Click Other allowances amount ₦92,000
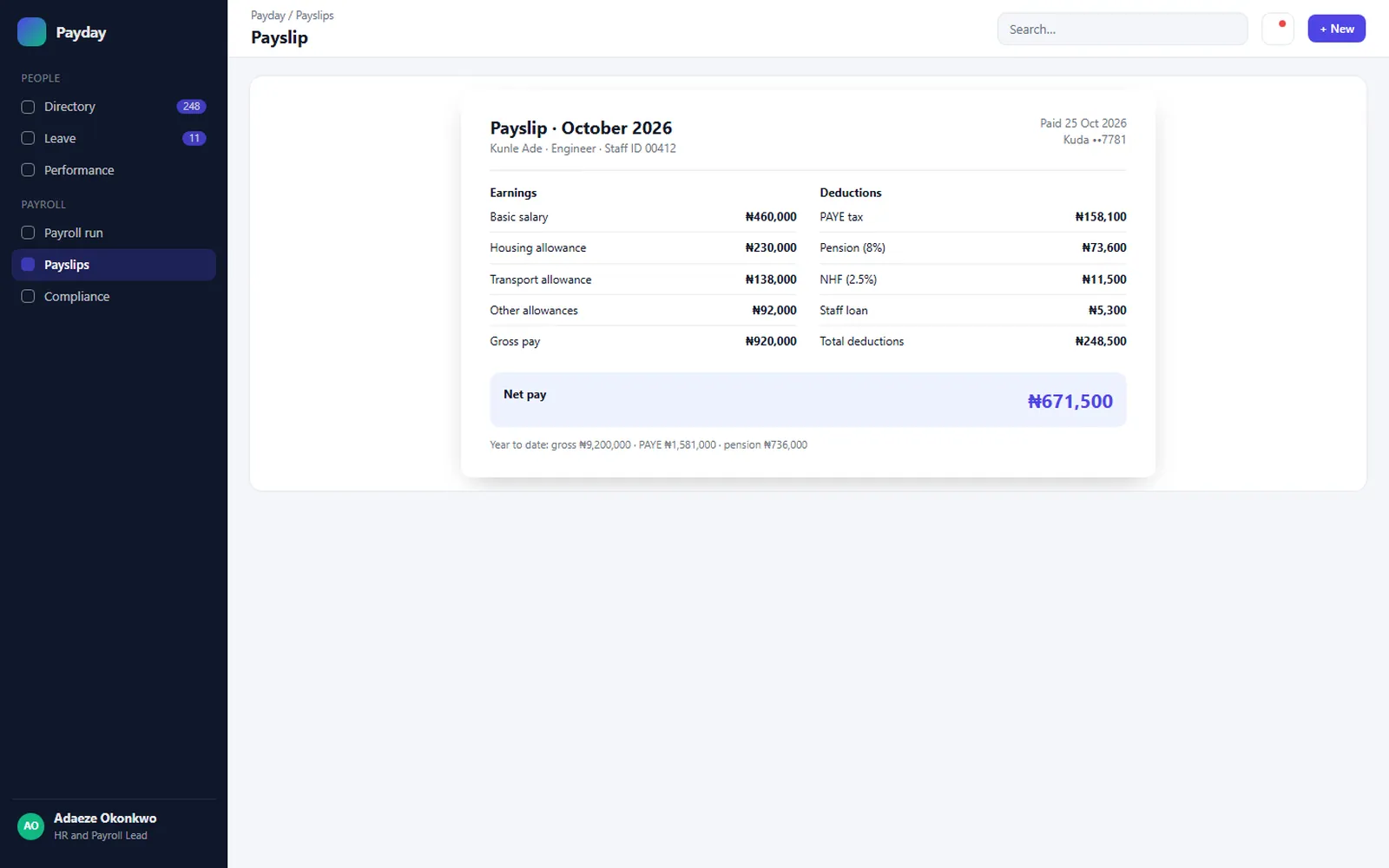 [774, 310]
